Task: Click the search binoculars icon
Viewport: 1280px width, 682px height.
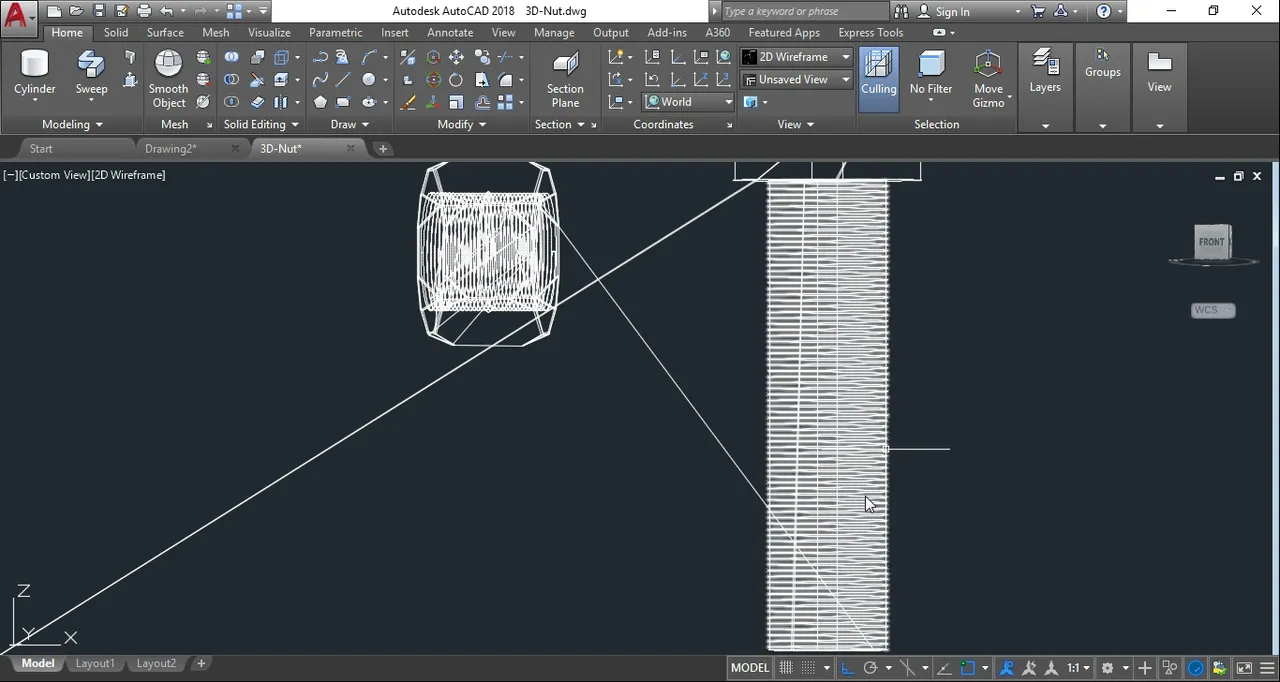Action: coord(901,12)
